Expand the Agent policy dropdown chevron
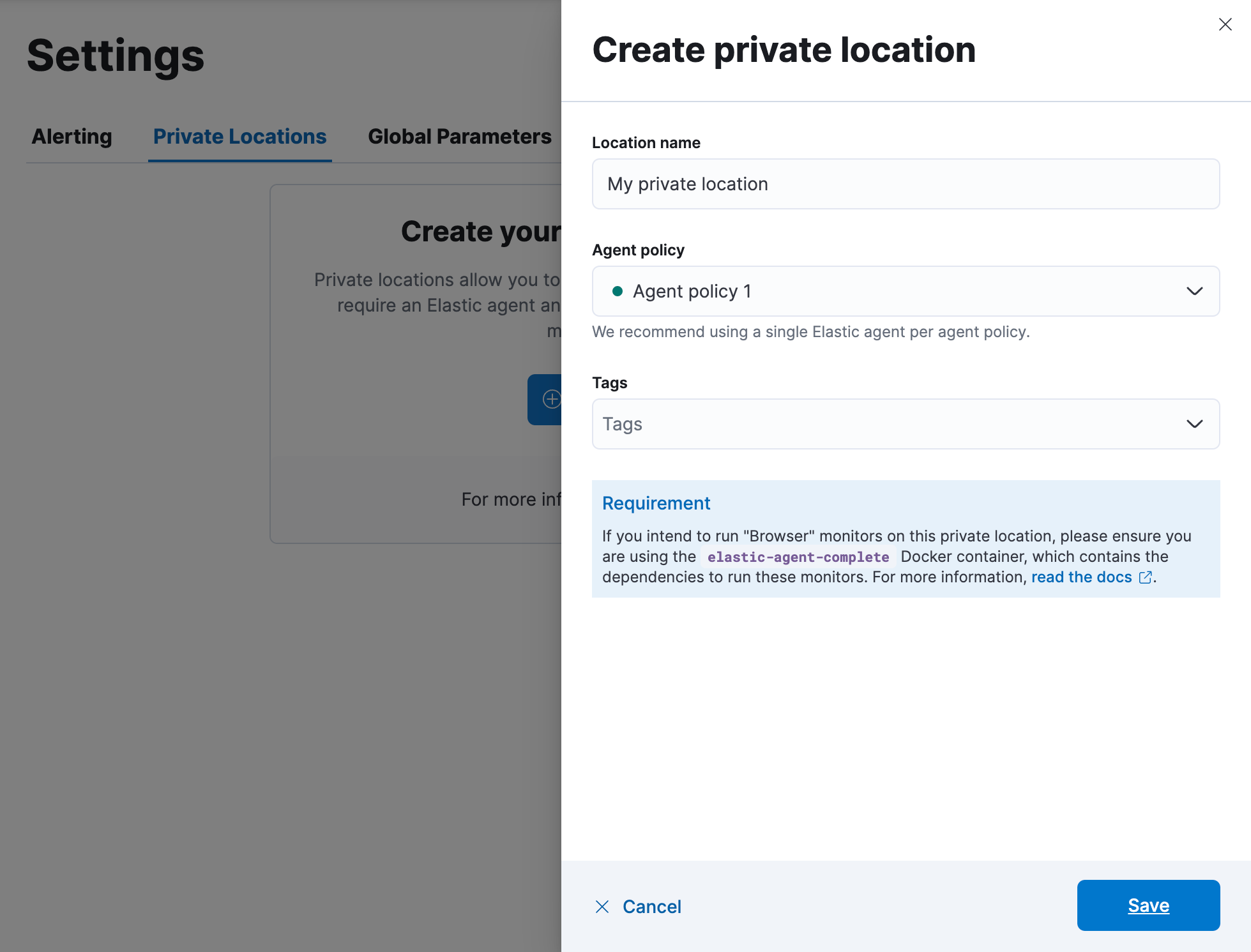Image resolution: width=1251 pixels, height=952 pixels. [x=1194, y=291]
